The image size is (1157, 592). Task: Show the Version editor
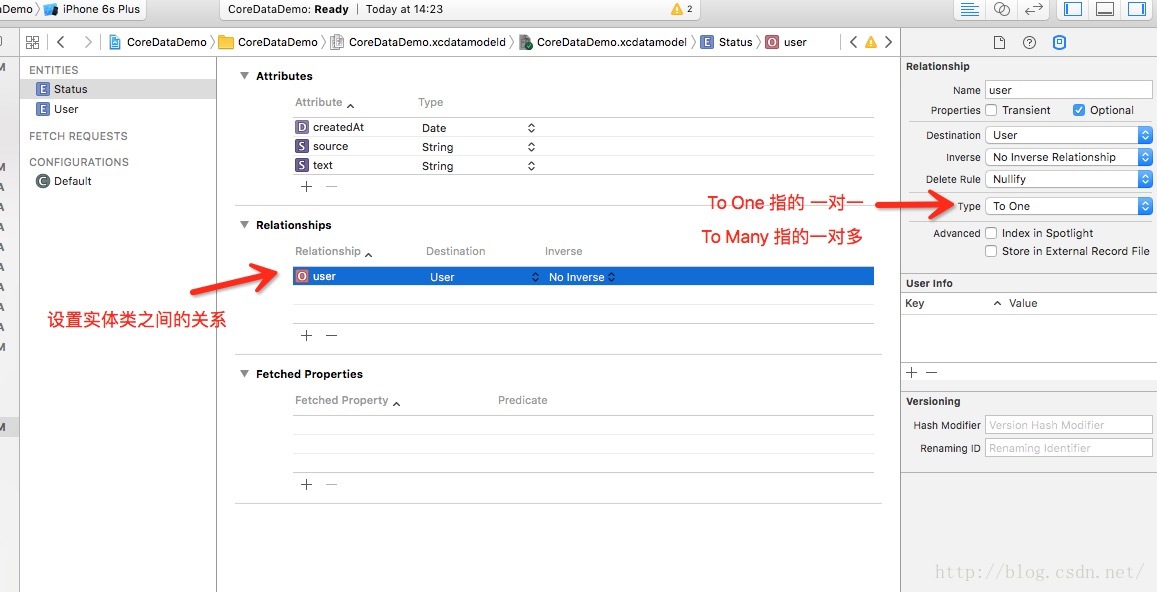click(x=1035, y=9)
